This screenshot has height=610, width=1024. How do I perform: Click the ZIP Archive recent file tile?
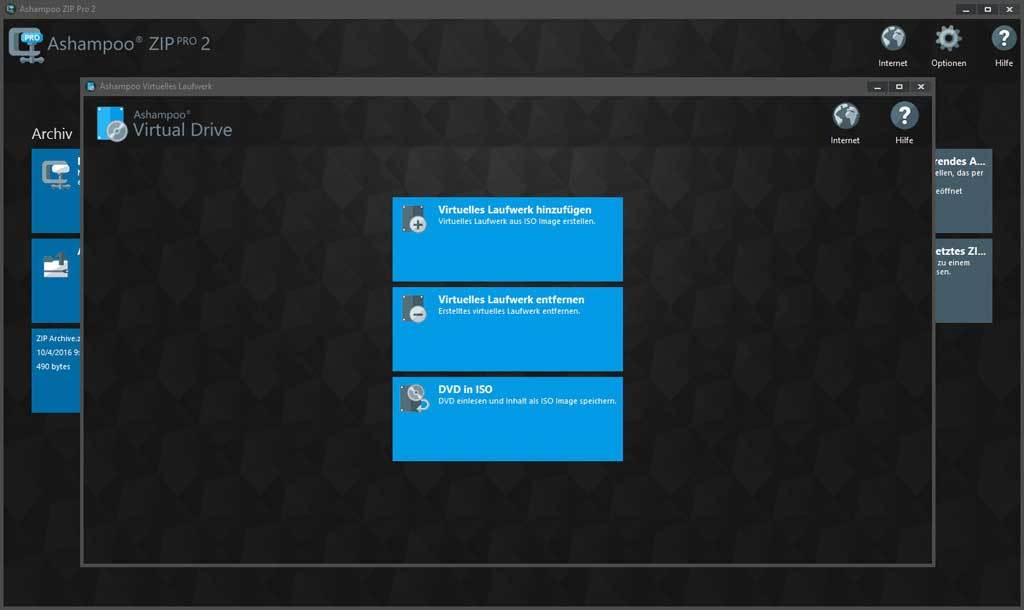pyautogui.click(x=56, y=370)
